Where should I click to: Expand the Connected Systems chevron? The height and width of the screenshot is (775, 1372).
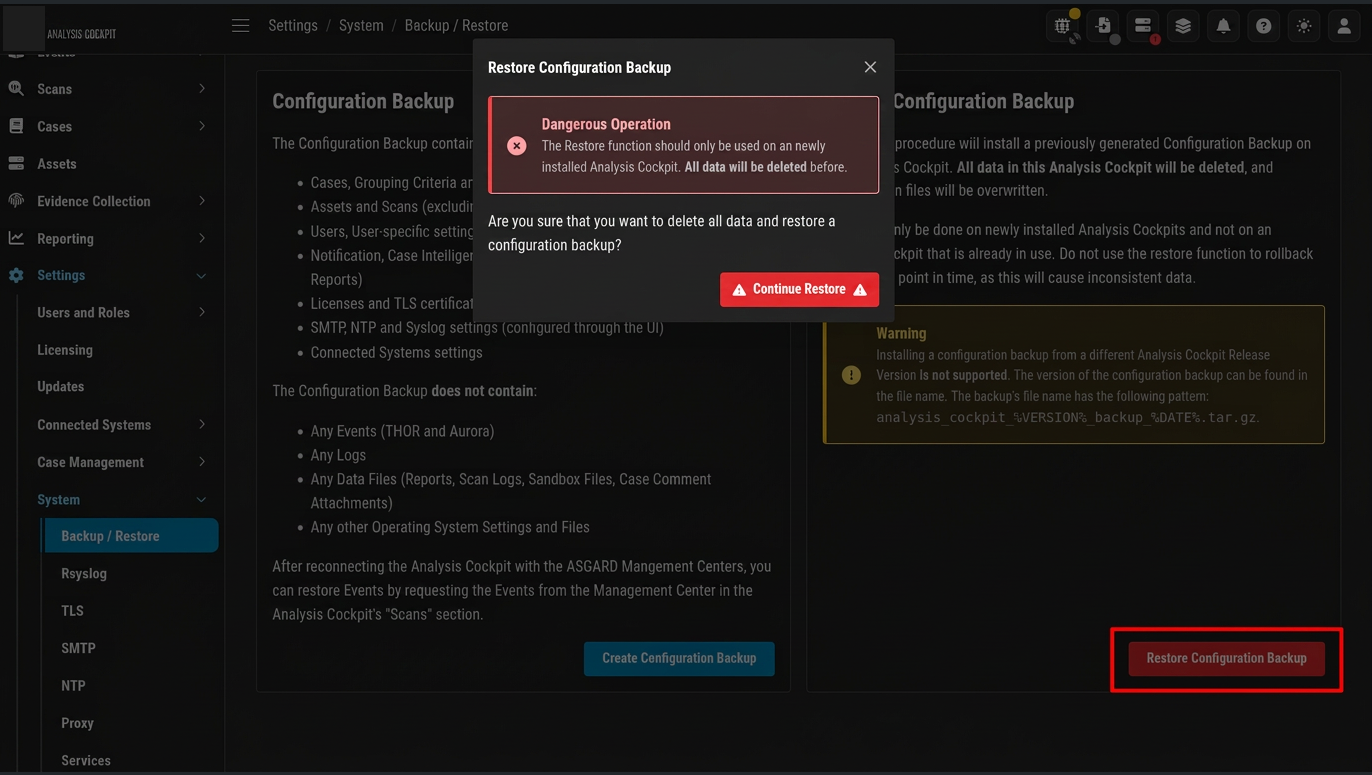(x=202, y=424)
